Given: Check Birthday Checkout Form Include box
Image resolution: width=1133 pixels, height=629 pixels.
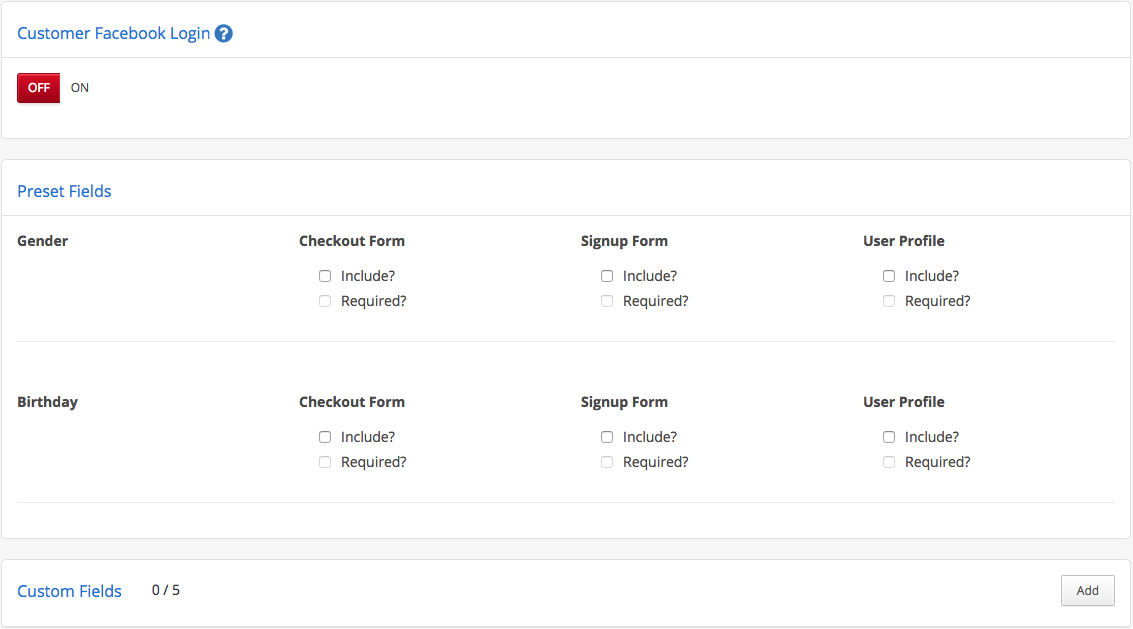Looking at the screenshot, I should pyautogui.click(x=325, y=437).
